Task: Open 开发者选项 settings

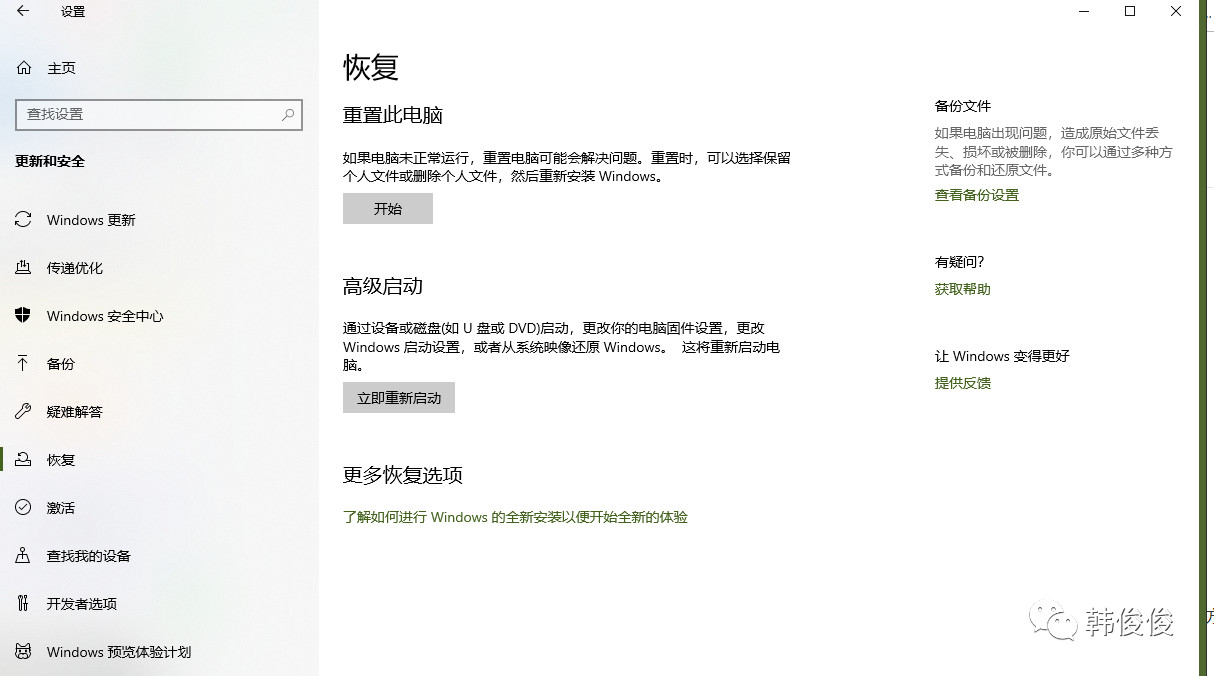Action: tap(82, 604)
